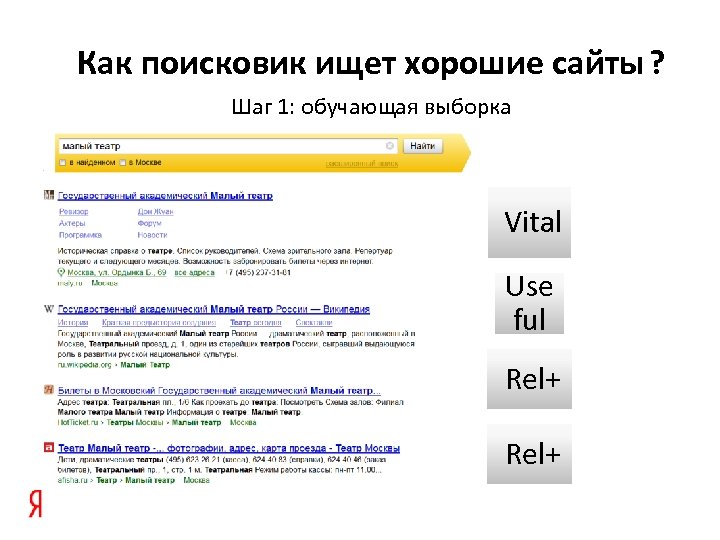The height and width of the screenshot is (540, 720).
Task: Click the Useful rating button
Action: pos(529,304)
